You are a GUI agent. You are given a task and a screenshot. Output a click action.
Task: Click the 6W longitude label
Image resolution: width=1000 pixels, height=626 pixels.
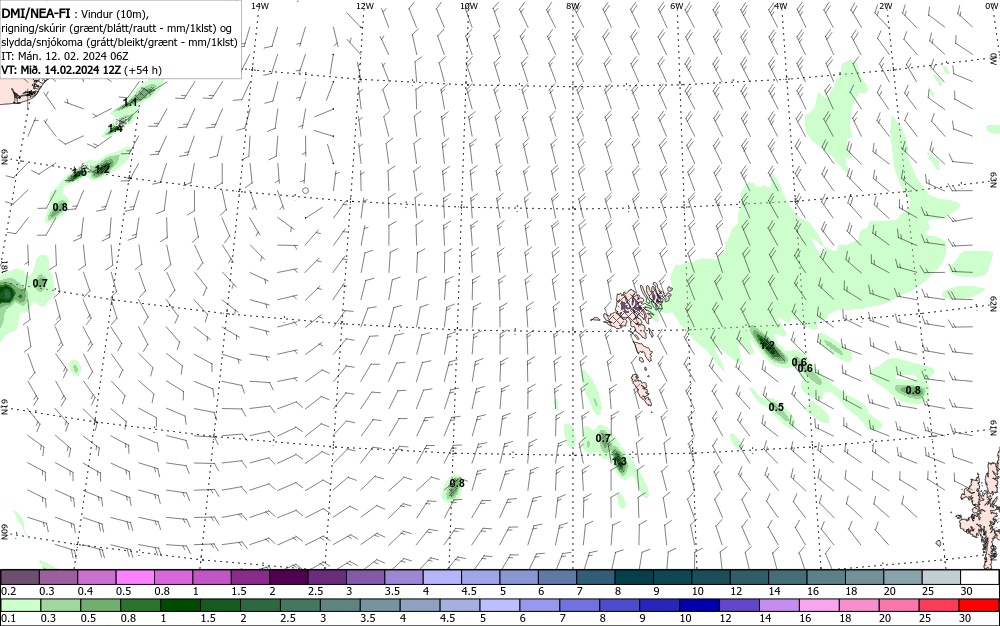[677, 6]
